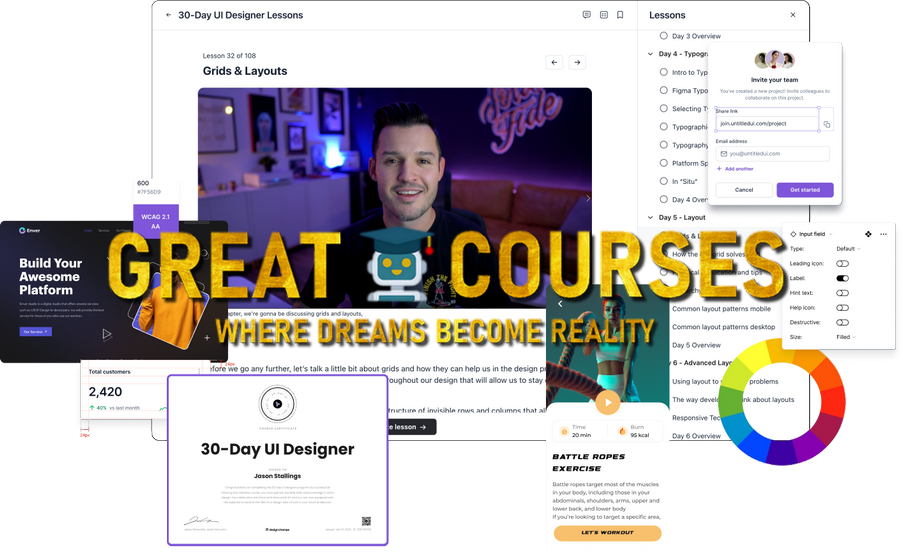903x552 pixels.
Task: Click Our Services on the Enver page
Action: tap(36, 332)
